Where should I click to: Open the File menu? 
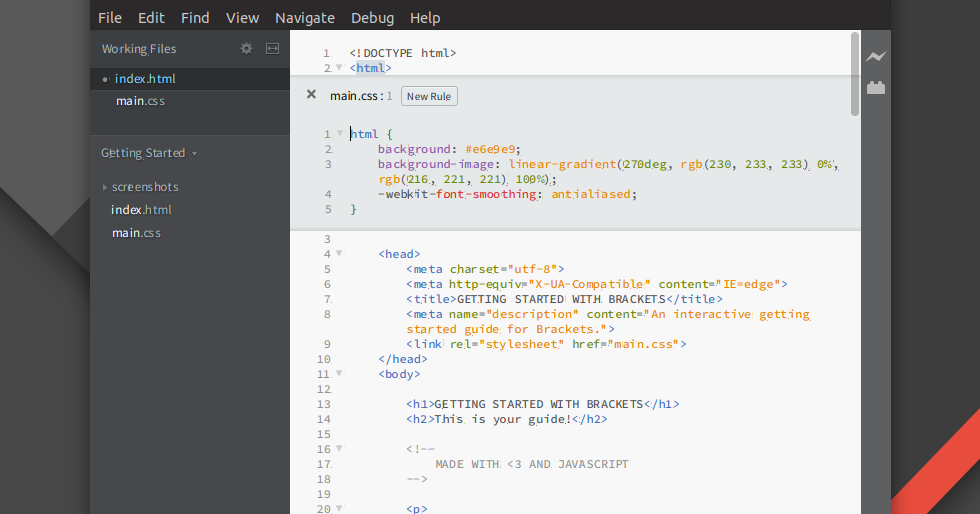[x=109, y=18]
